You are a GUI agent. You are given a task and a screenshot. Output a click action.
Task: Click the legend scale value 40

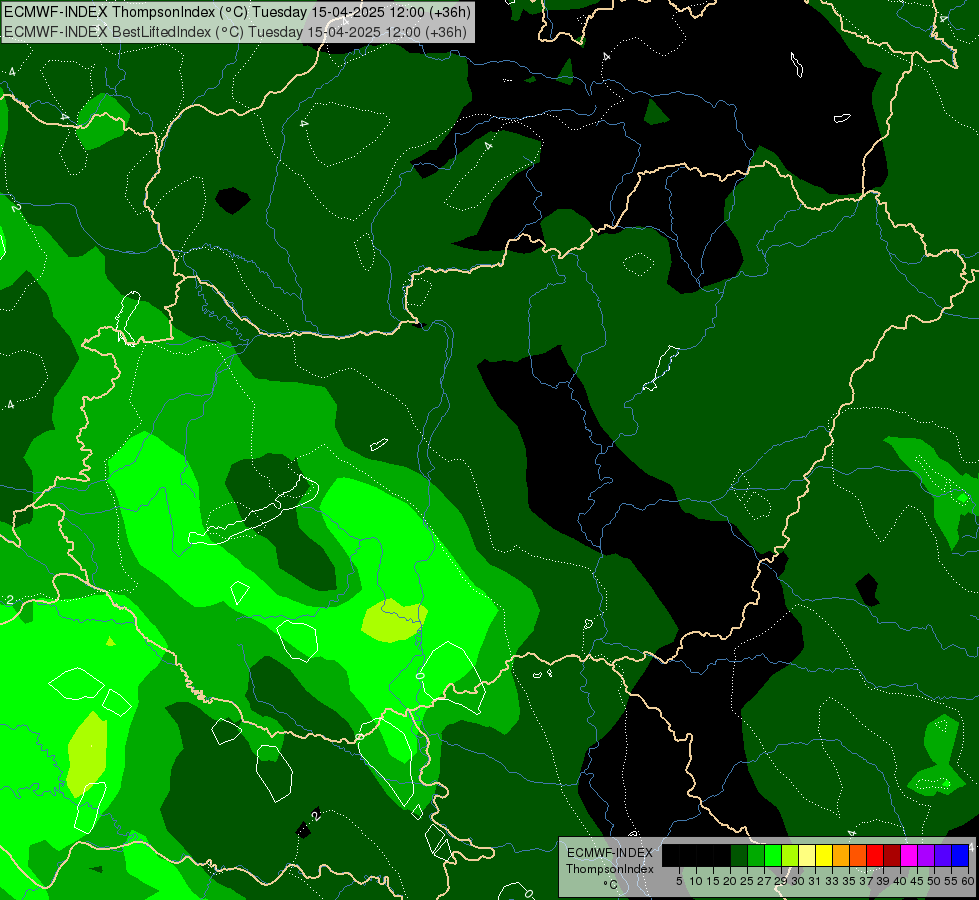tap(900, 881)
